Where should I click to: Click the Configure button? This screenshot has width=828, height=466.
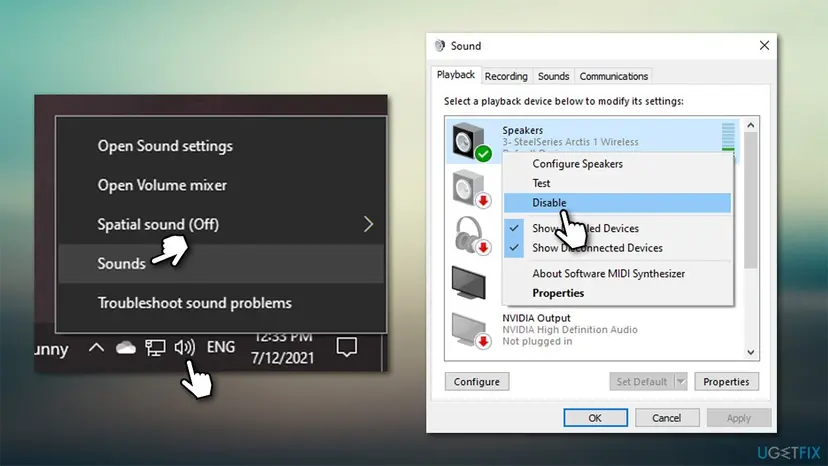pyautogui.click(x=477, y=381)
